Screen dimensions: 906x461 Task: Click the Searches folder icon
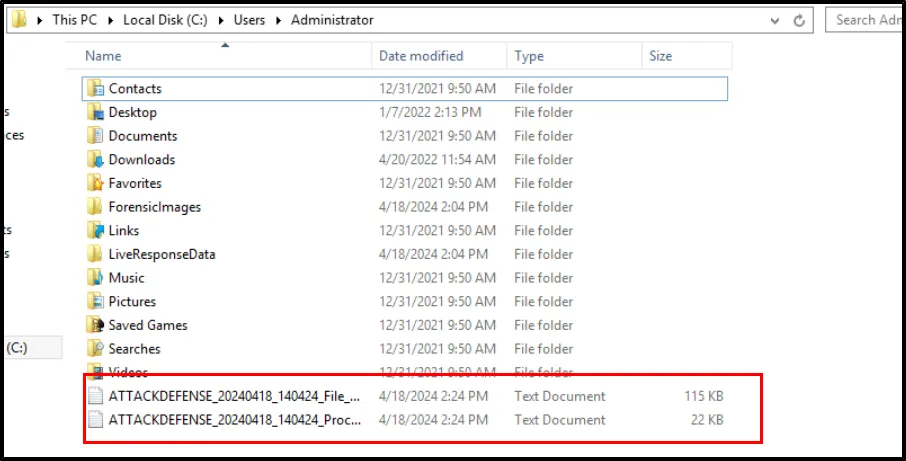tap(95, 349)
